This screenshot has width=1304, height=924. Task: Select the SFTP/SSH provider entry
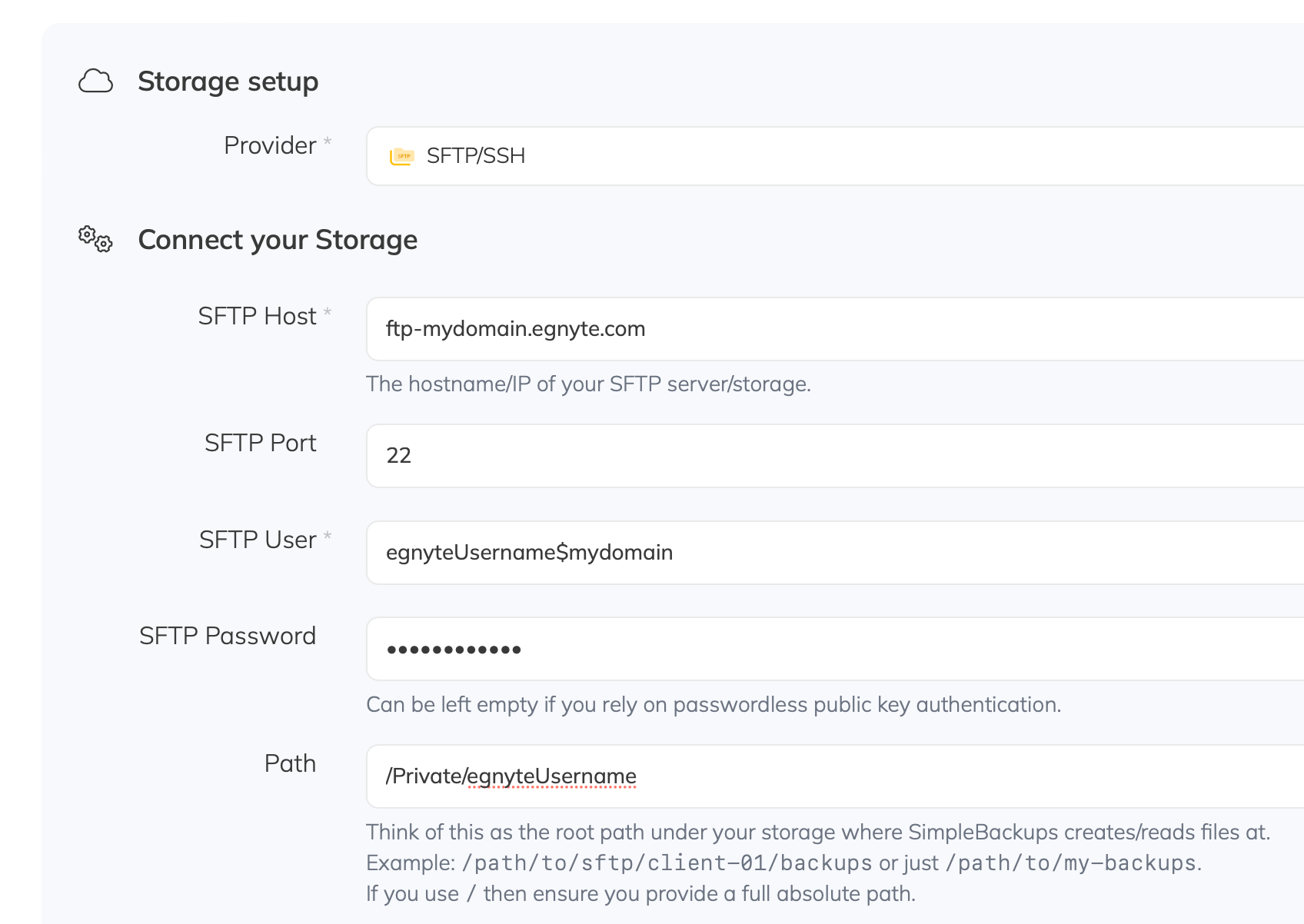pos(476,155)
